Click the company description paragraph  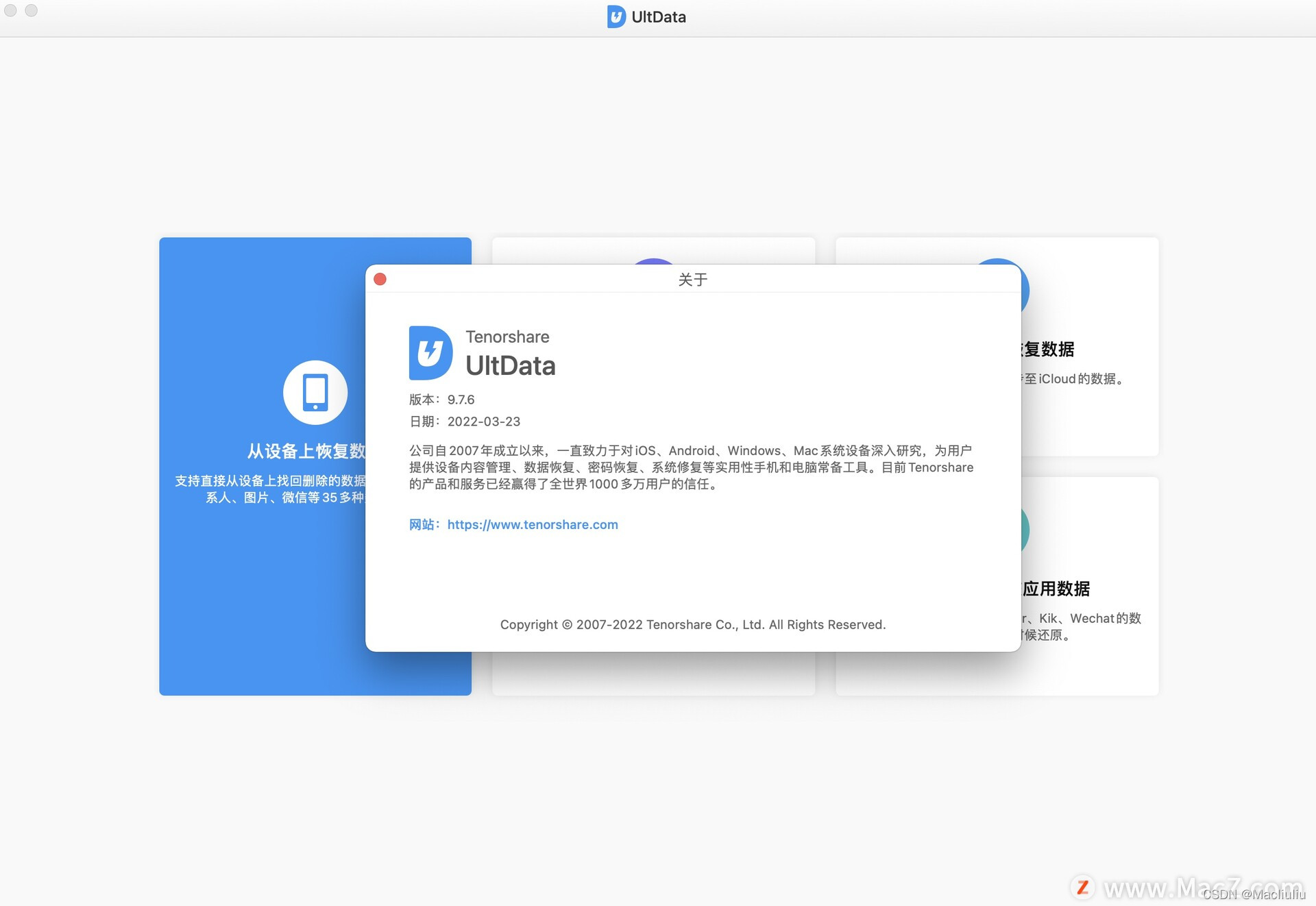691,467
